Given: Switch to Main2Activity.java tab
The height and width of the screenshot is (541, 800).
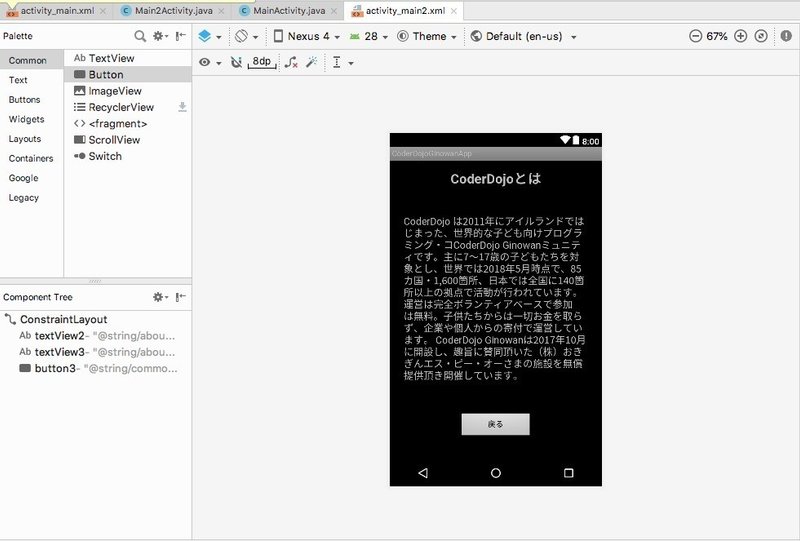Looking at the screenshot, I should click(173, 10).
